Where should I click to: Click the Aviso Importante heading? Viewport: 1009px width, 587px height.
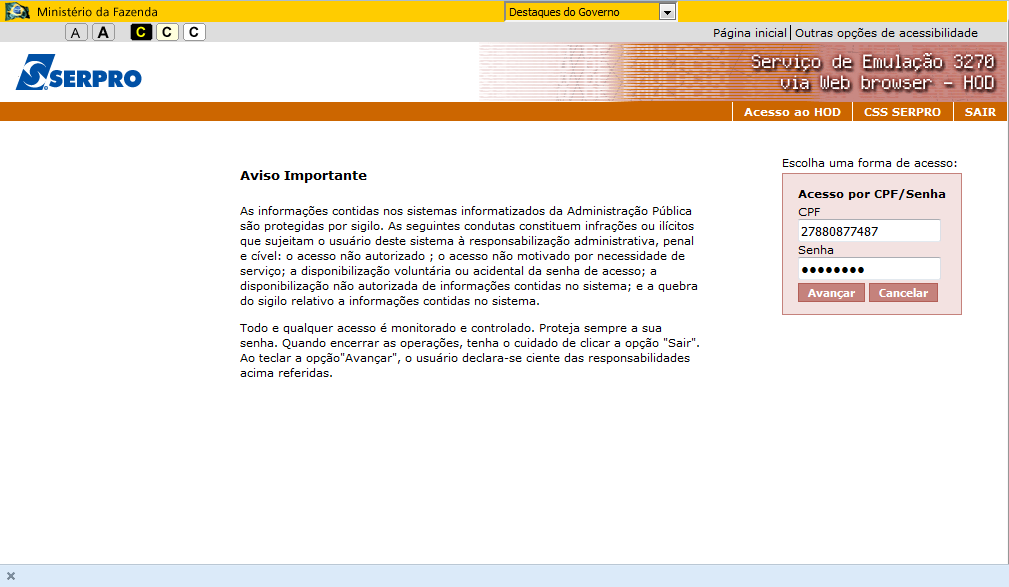(x=303, y=175)
